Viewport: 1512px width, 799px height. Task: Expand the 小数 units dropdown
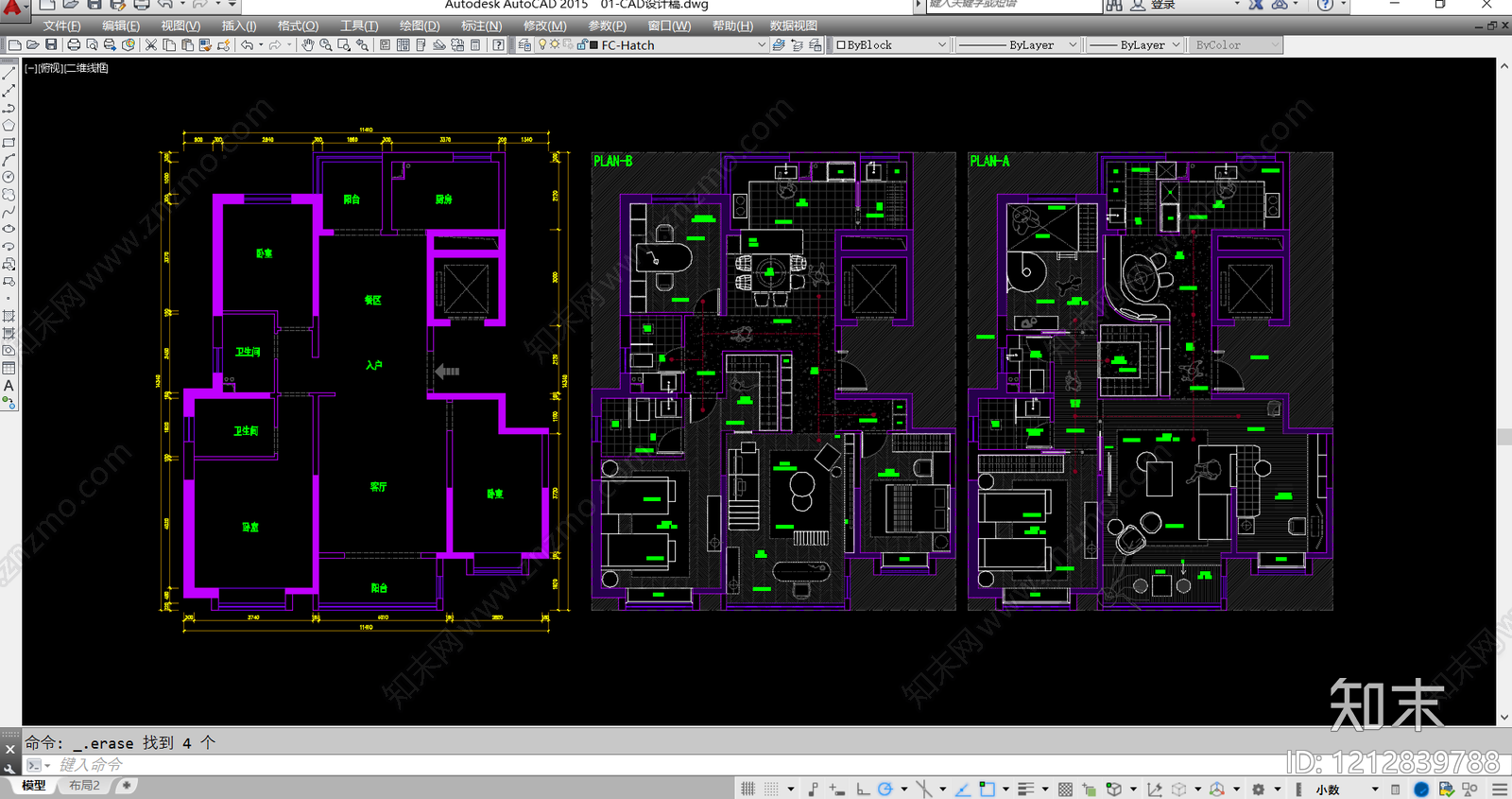pos(1375,790)
